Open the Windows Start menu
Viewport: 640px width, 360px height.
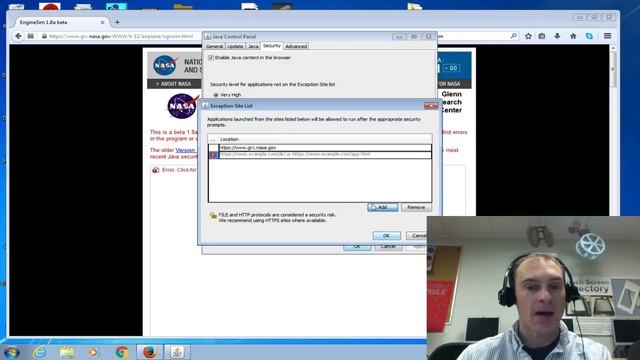coord(11,352)
